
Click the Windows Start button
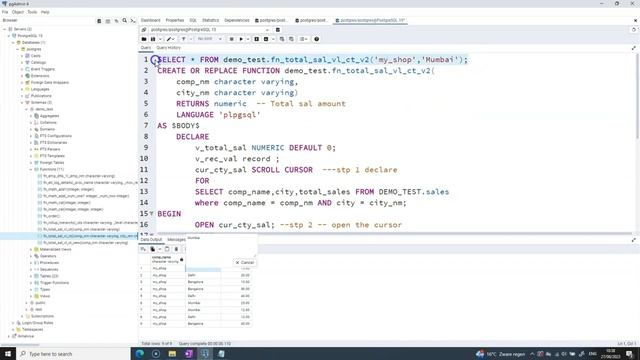[x=8, y=354]
